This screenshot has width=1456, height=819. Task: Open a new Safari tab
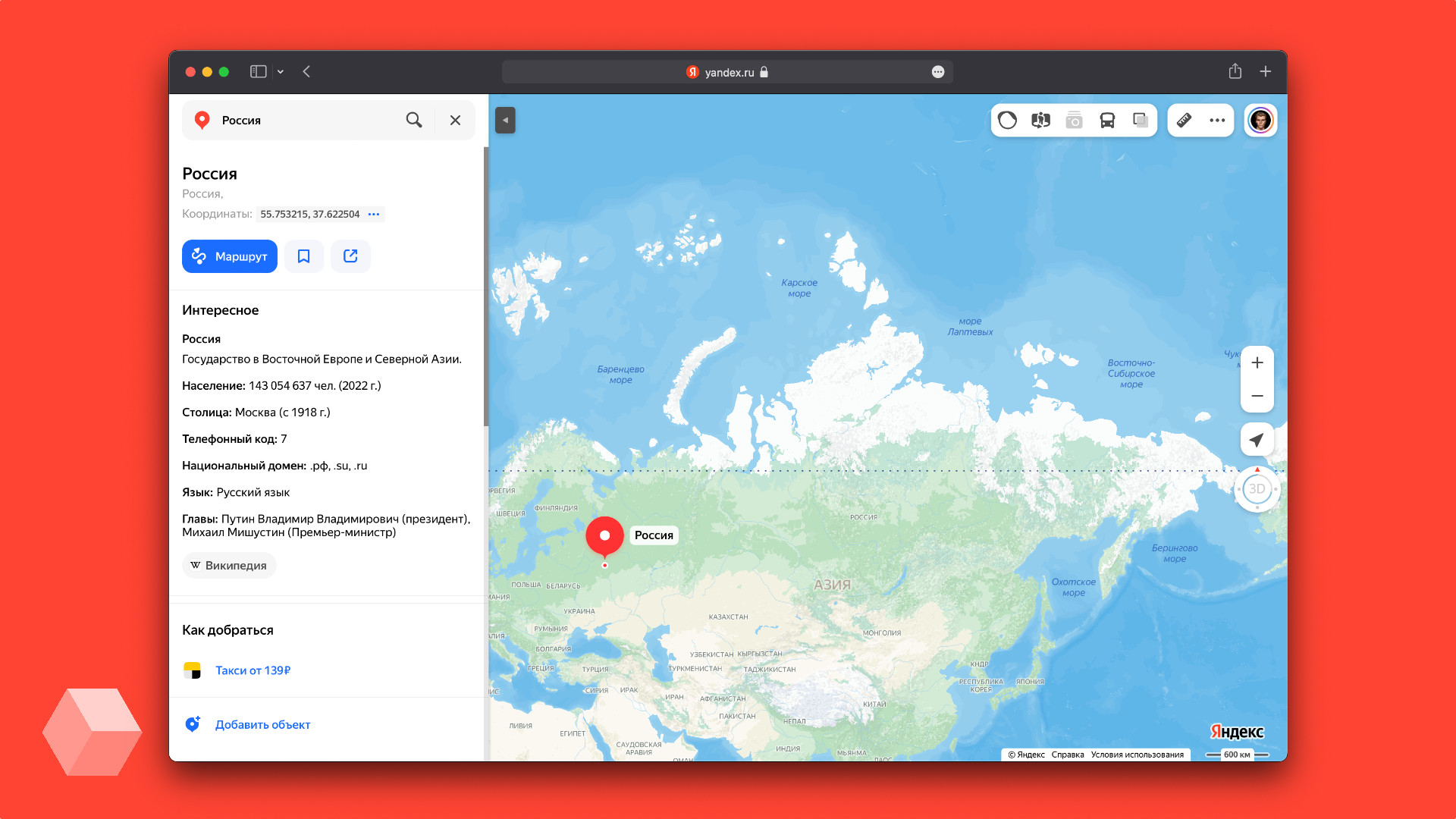coord(1266,71)
